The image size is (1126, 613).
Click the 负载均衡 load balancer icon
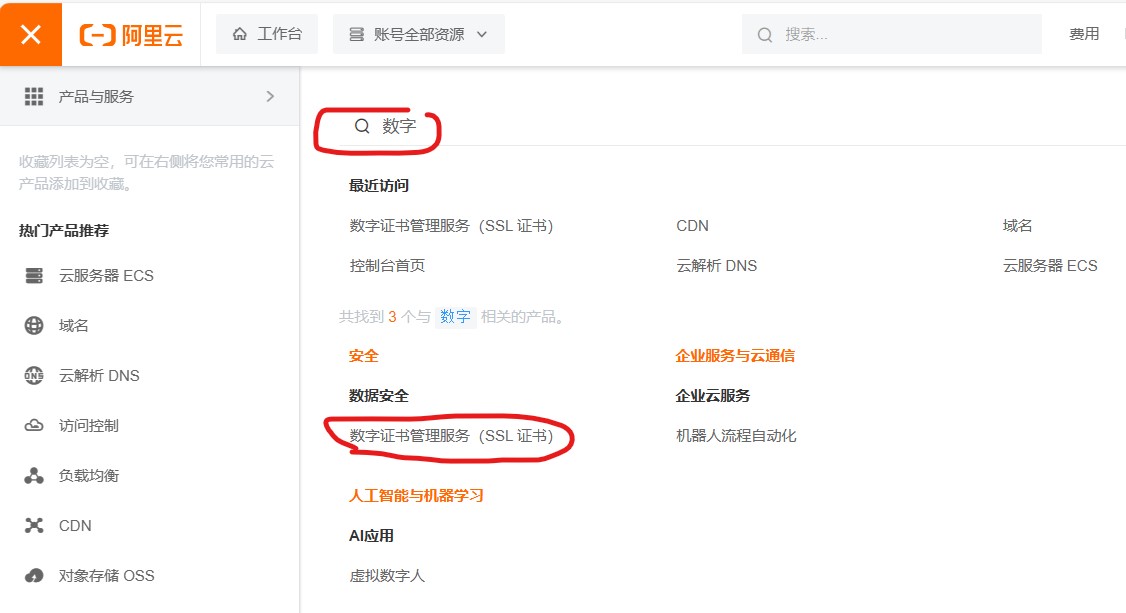pos(34,476)
